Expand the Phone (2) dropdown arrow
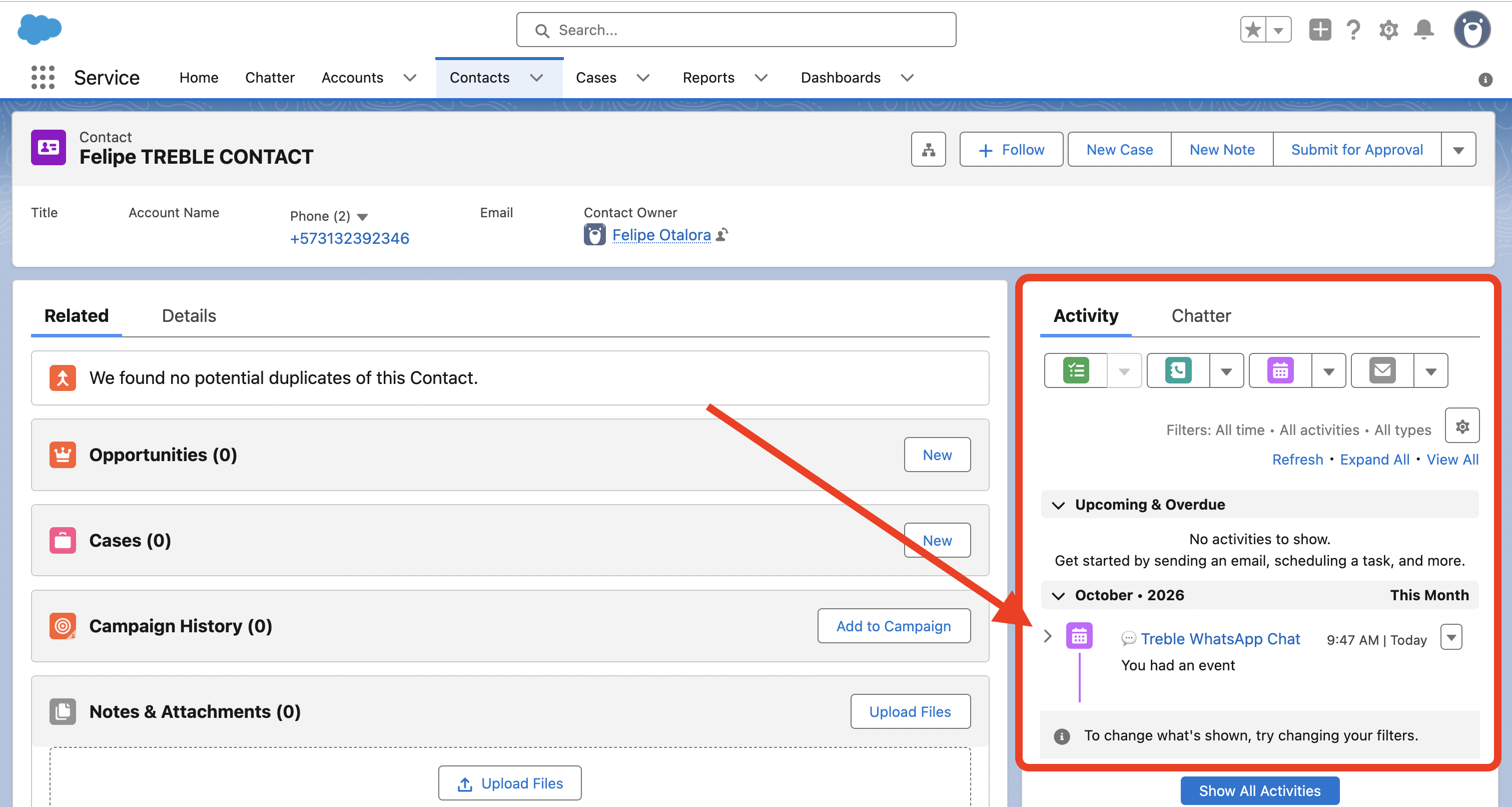This screenshot has width=1512, height=807. (x=363, y=217)
